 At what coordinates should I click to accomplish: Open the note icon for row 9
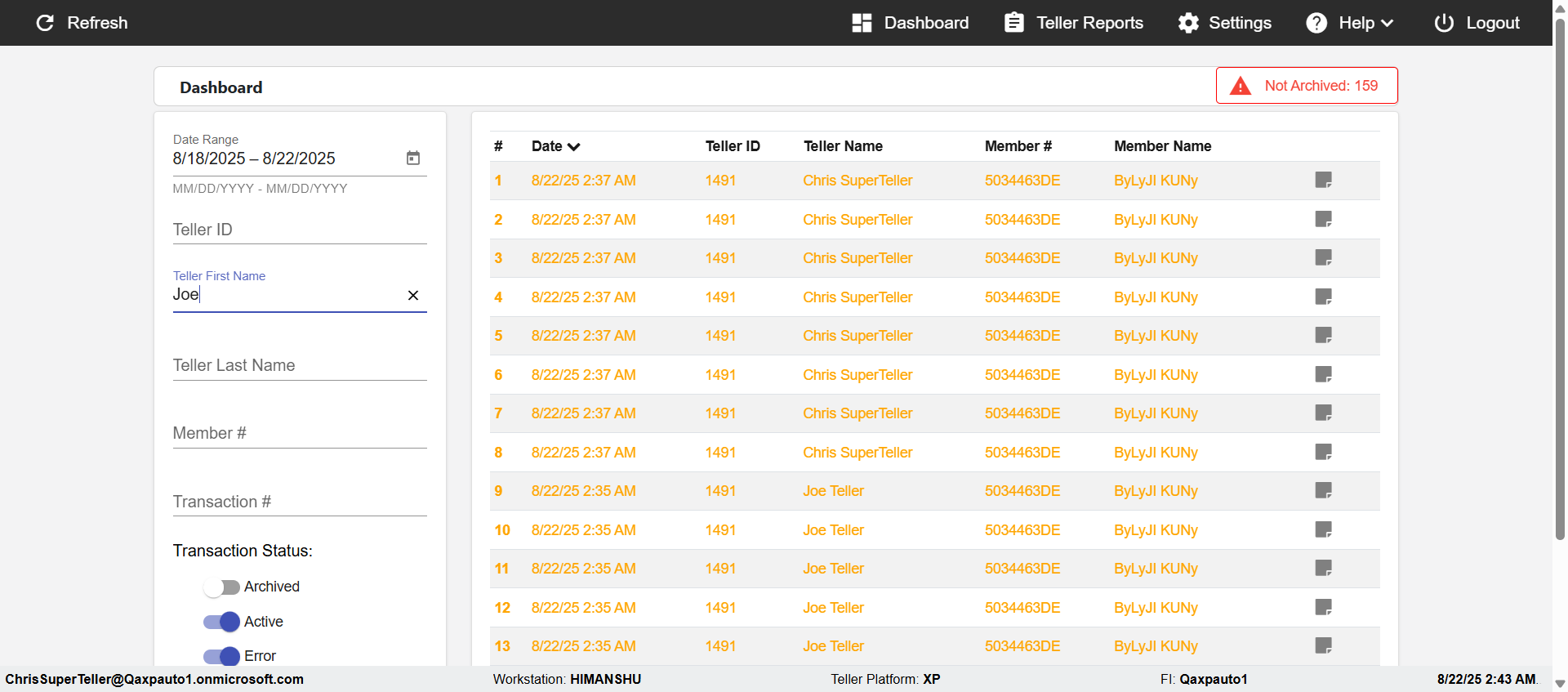tap(1323, 490)
